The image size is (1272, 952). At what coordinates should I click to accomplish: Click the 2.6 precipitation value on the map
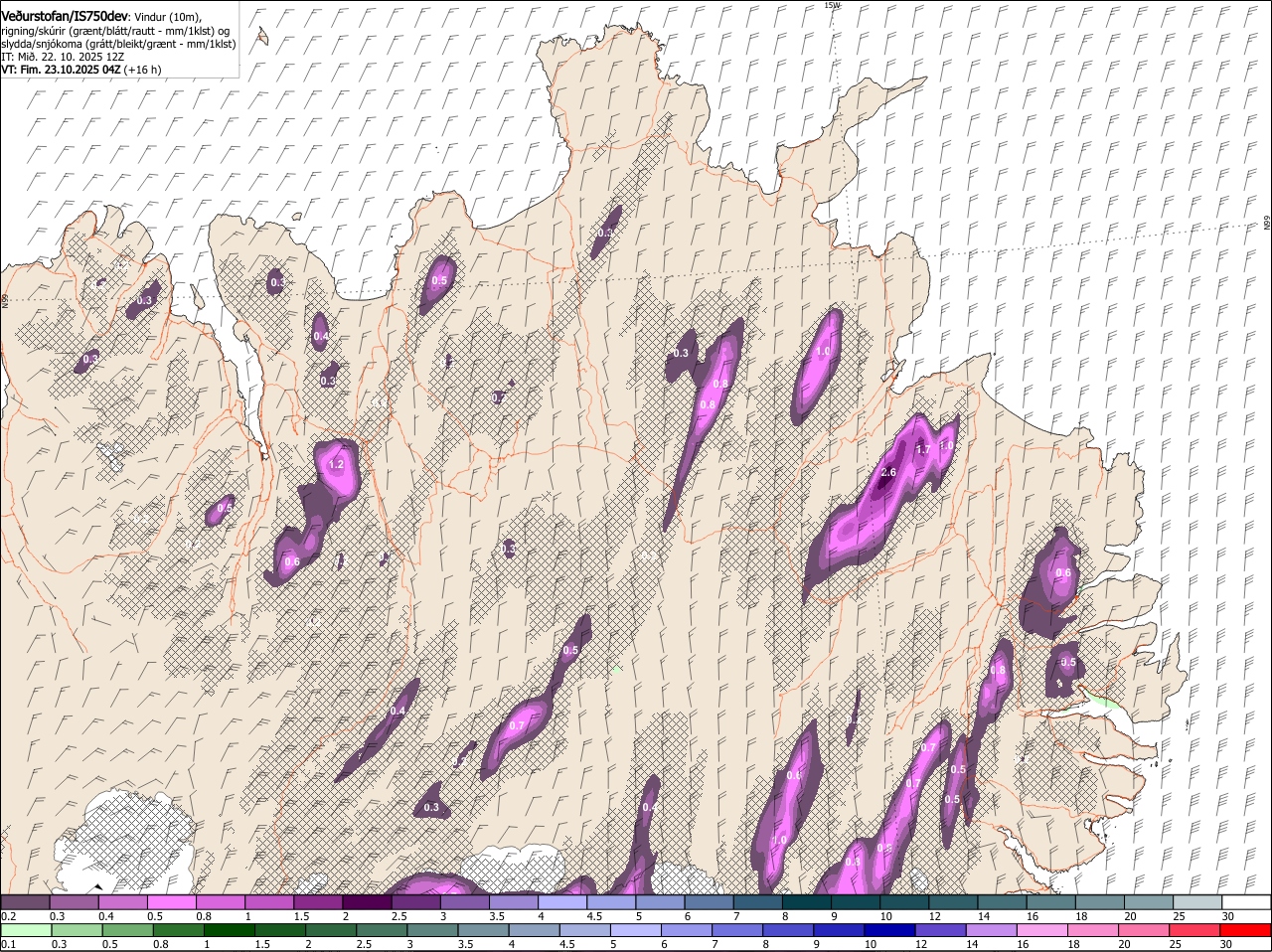click(x=888, y=473)
